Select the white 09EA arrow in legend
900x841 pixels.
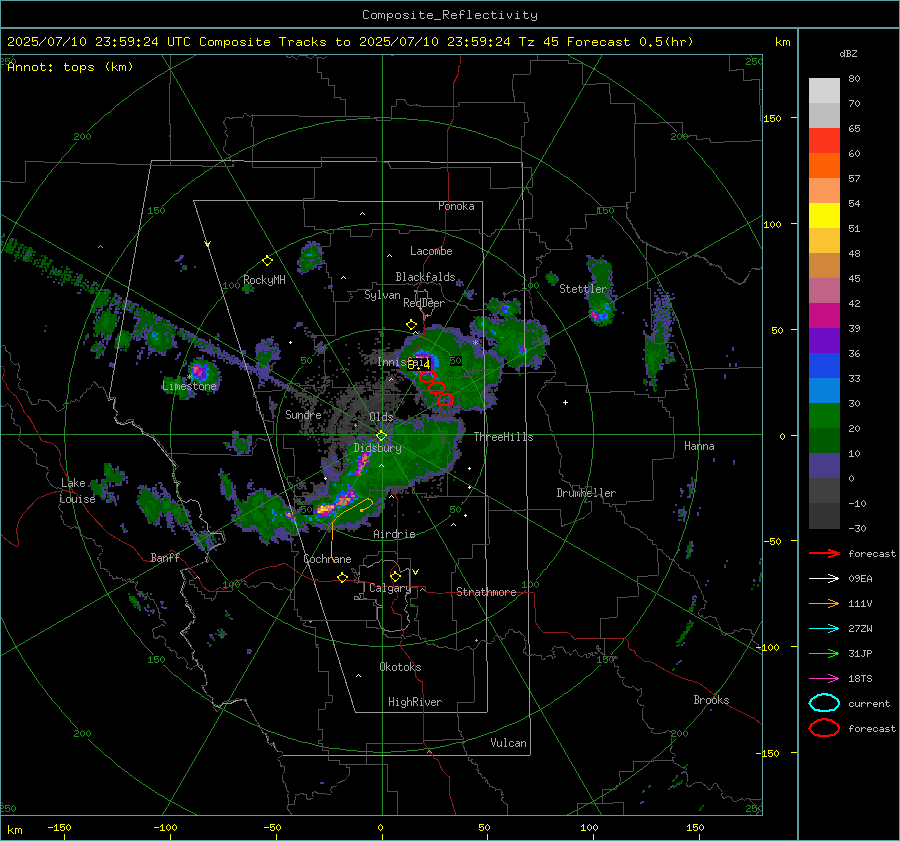(x=824, y=578)
